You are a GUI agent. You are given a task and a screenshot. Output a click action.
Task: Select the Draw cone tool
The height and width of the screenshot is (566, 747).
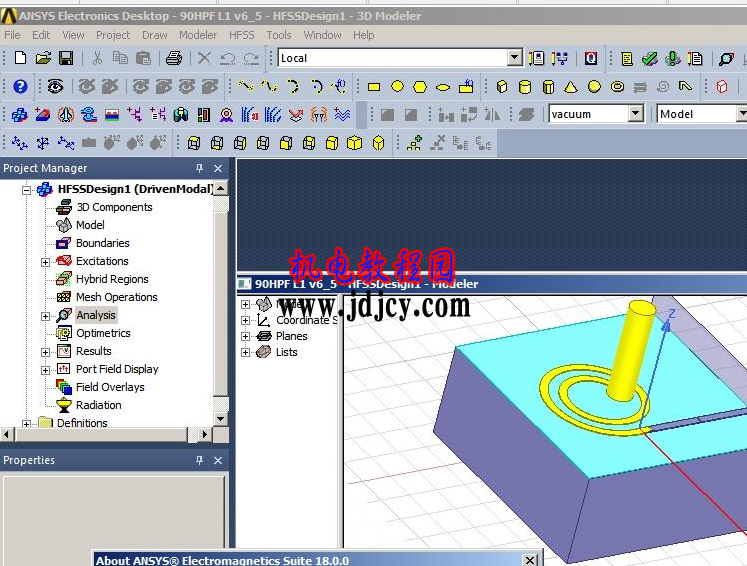coord(571,87)
